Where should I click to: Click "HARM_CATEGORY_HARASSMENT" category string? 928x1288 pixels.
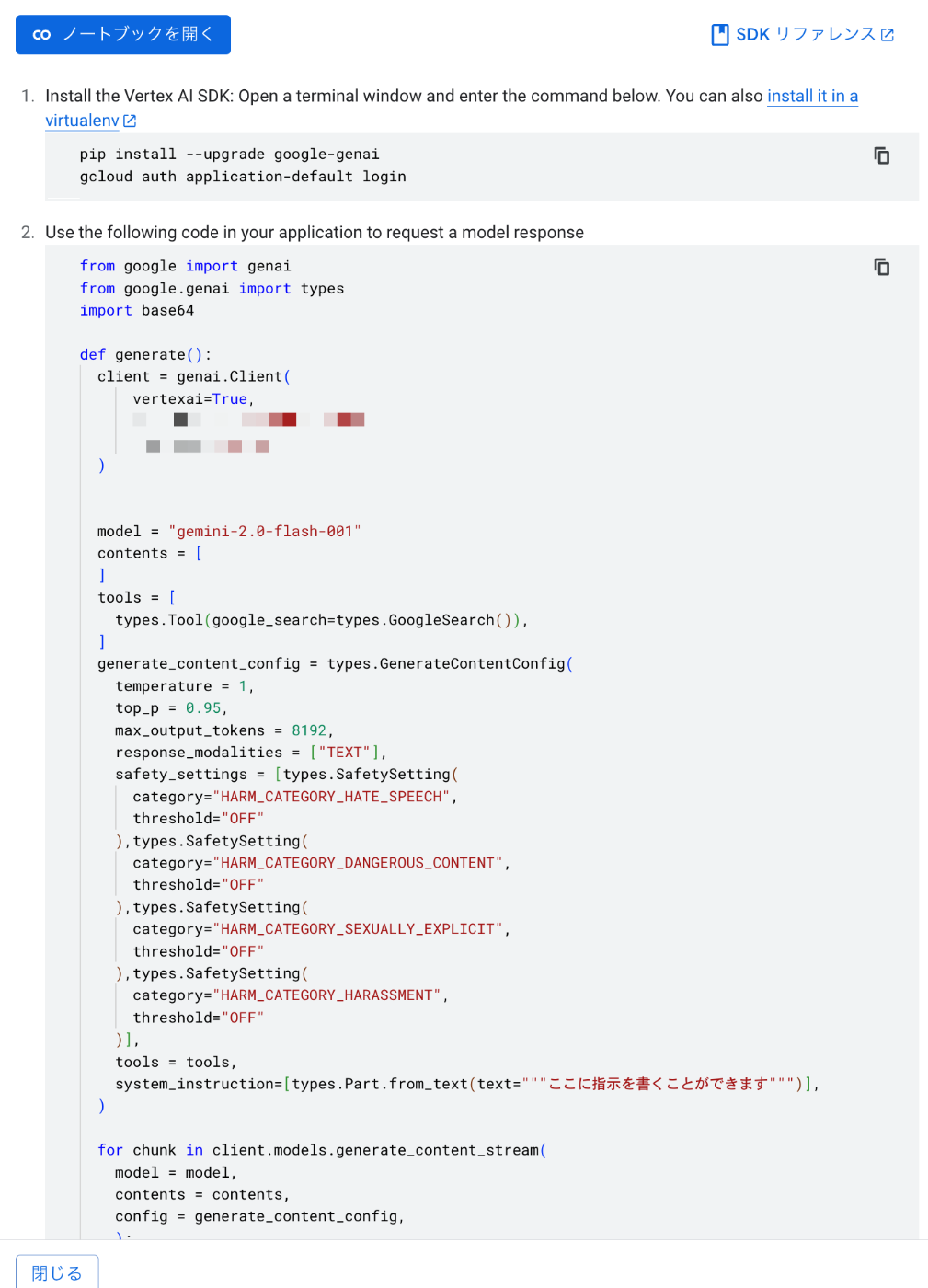pyautogui.click(x=327, y=995)
